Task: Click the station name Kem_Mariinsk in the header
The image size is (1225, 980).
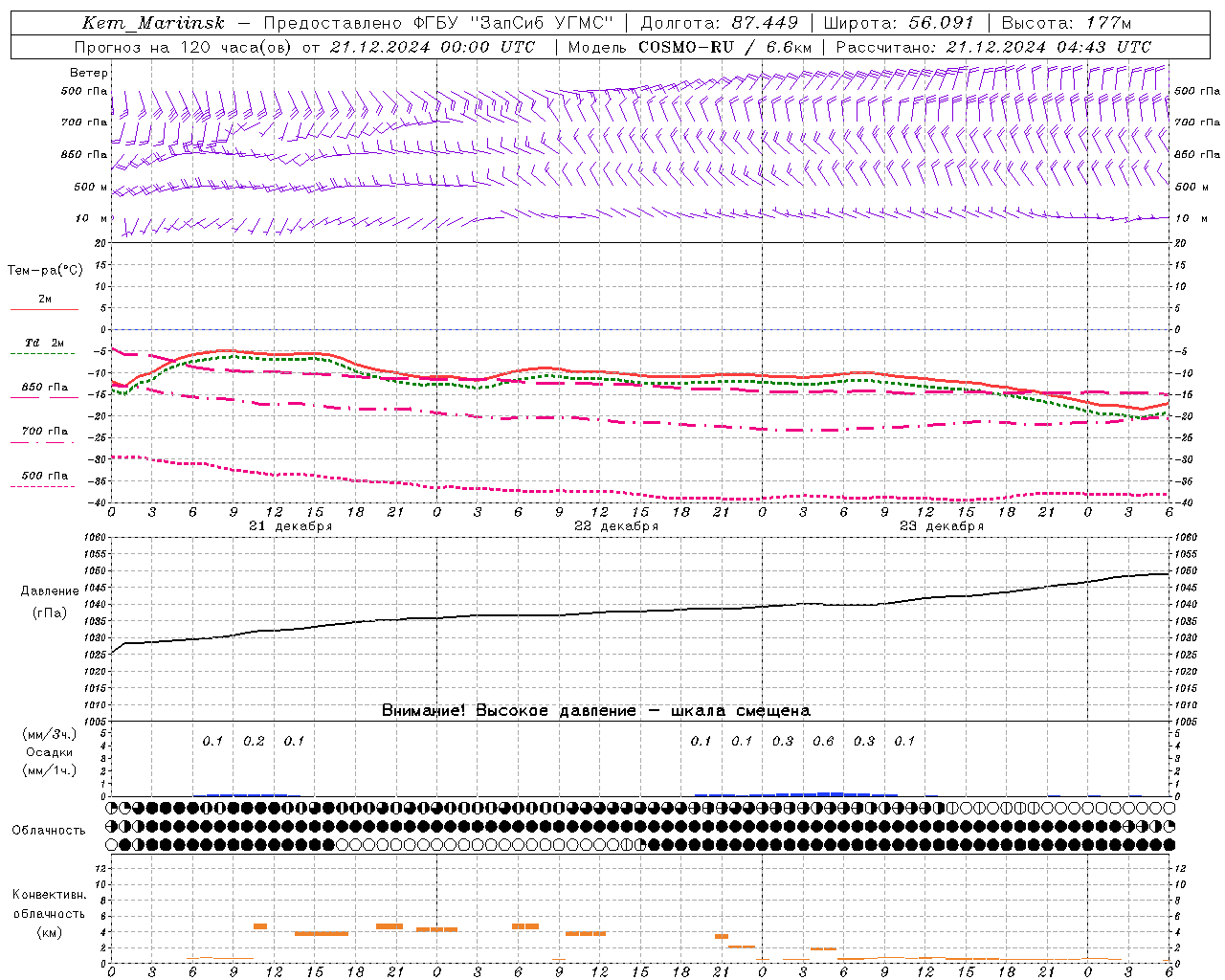Action: click(x=154, y=23)
